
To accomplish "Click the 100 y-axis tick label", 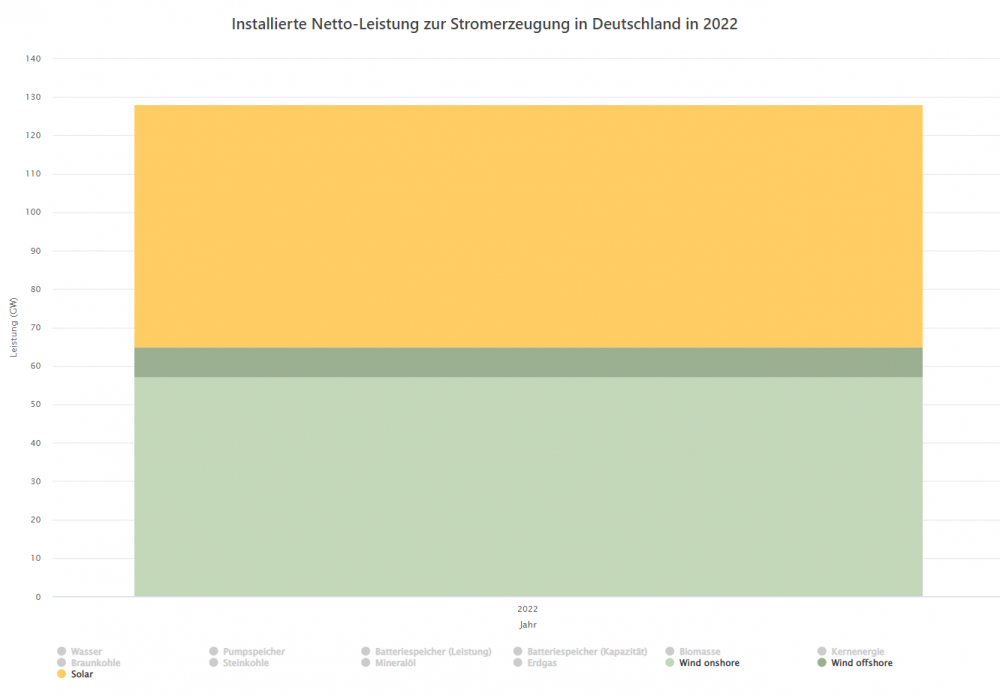I will (33, 212).
